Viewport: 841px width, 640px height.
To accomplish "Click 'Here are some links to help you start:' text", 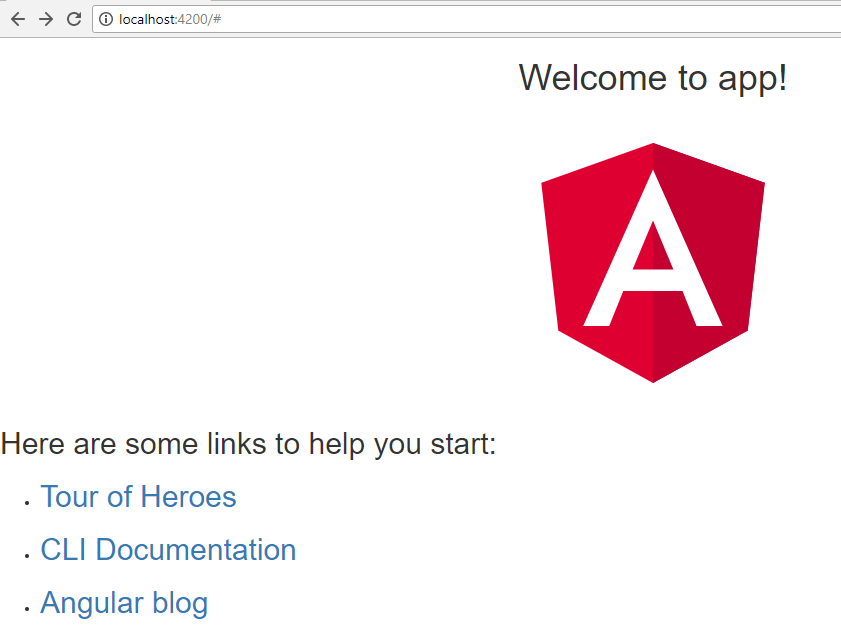I will [x=248, y=444].
